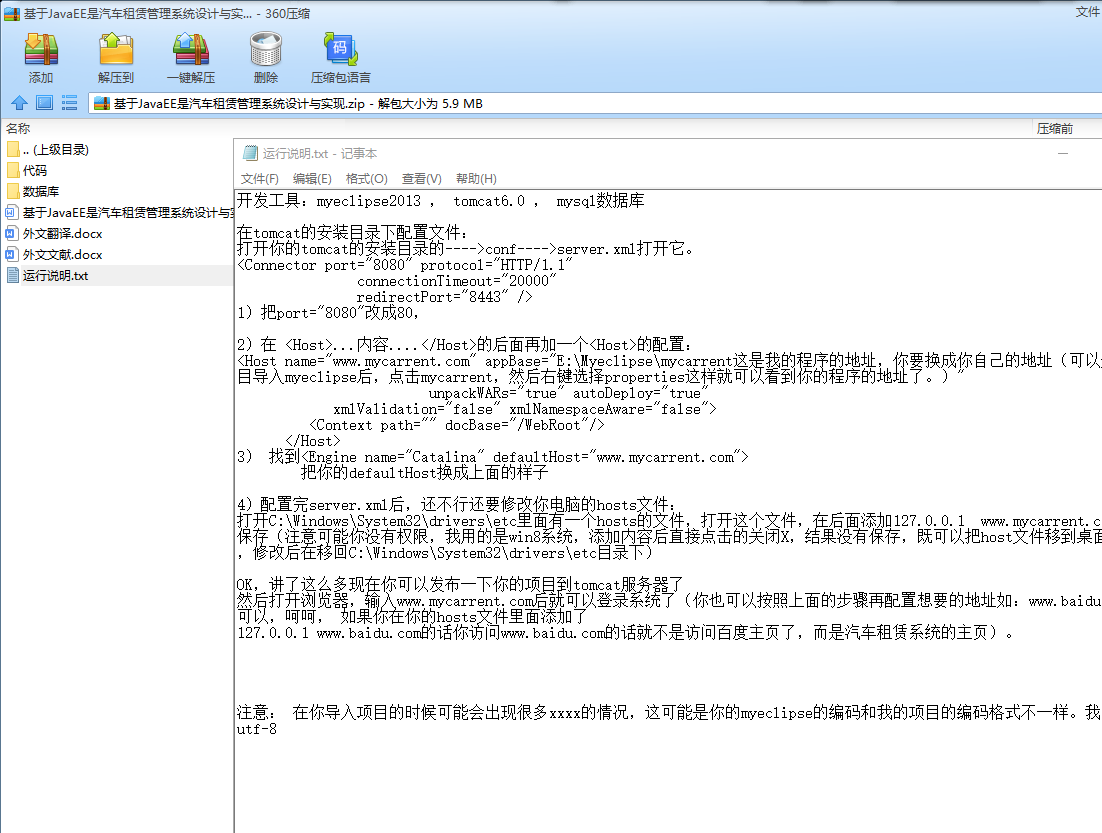
Task: Click the 删除 (Delete) trash can icon
Action: pos(266,49)
